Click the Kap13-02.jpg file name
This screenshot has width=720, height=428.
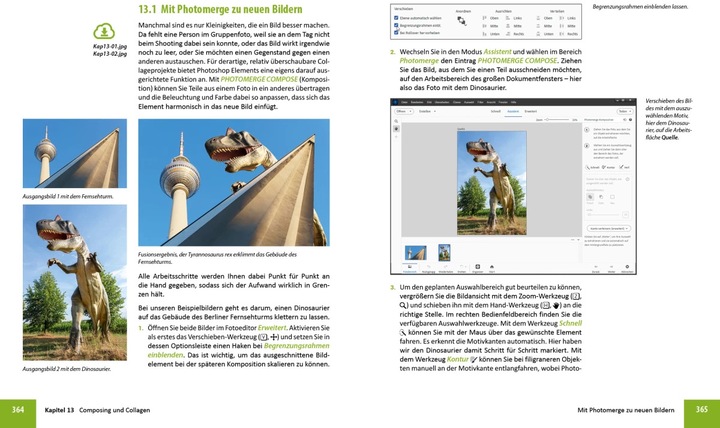[x=110, y=54]
